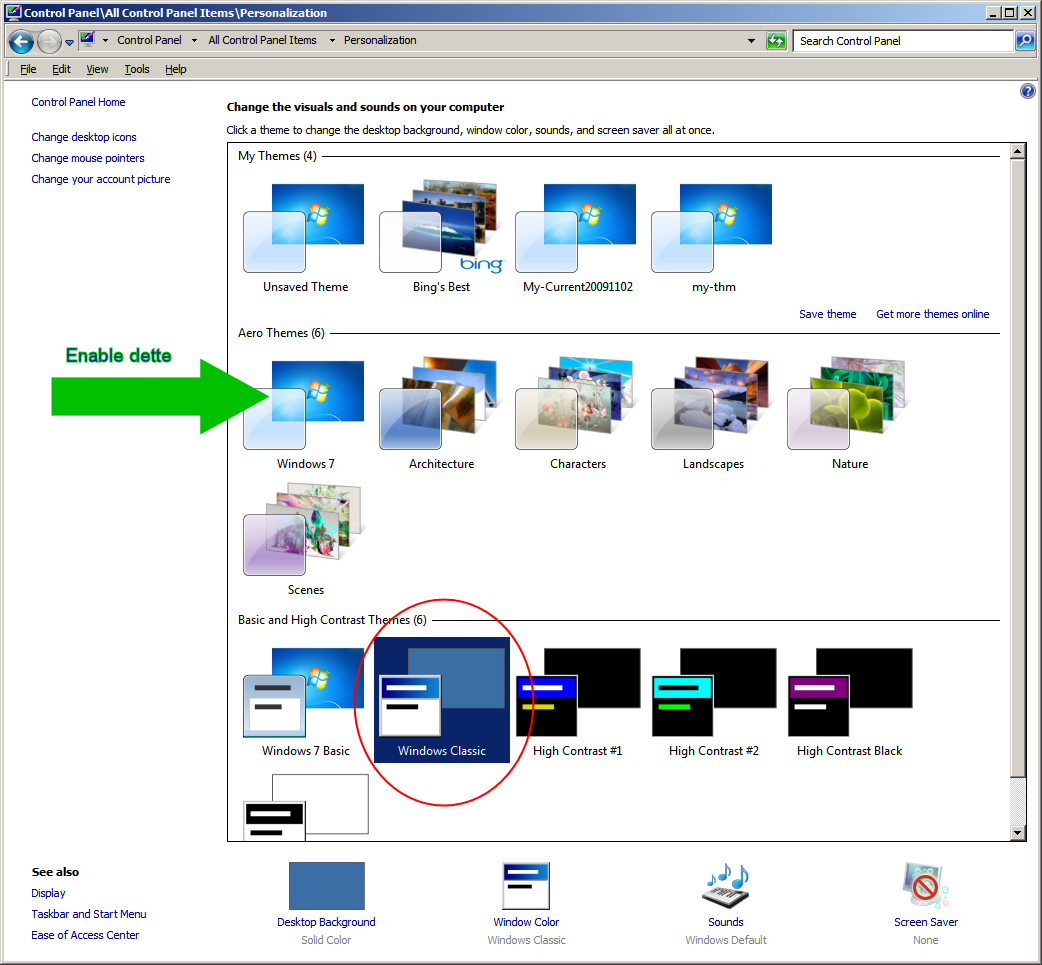Open Change mouse pointers link
This screenshot has width=1042, height=965.
tap(88, 158)
